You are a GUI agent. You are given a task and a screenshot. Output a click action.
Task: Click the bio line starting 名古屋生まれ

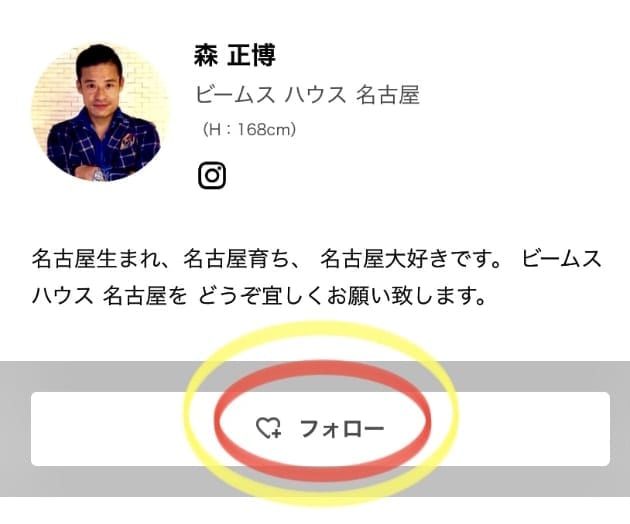coord(316,258)
